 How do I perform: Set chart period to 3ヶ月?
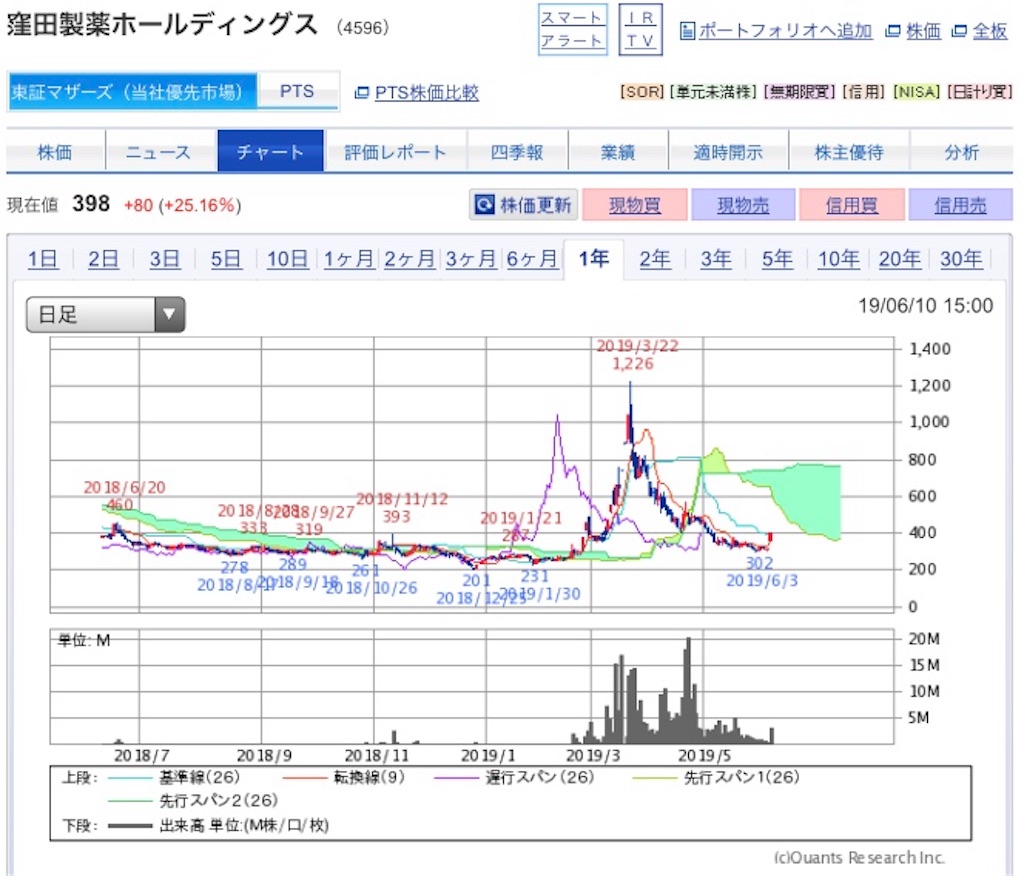[x=471, y=259]
